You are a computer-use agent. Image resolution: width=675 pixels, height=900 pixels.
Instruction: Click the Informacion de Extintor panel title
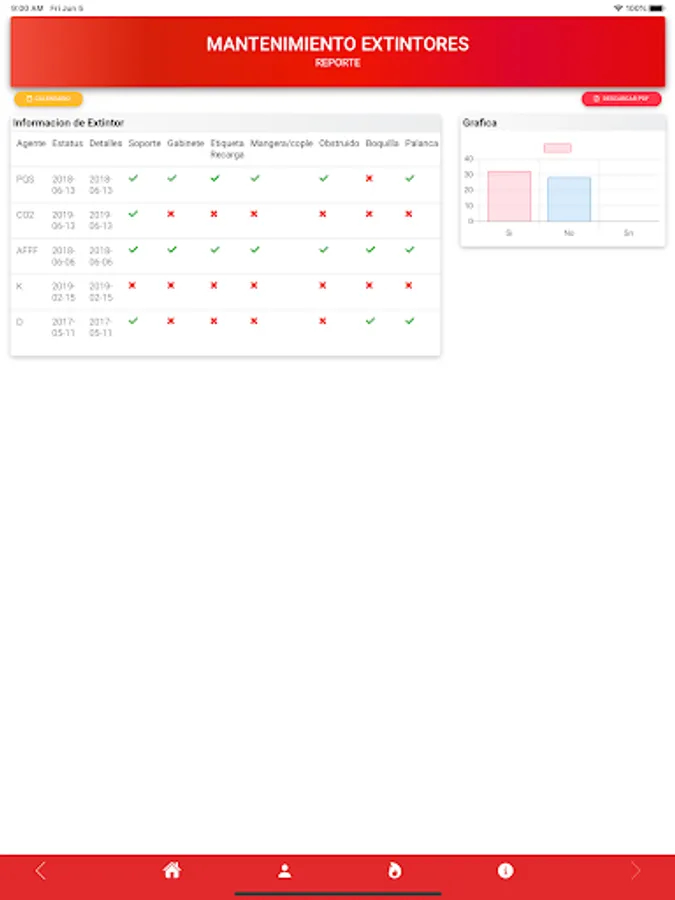point(68,123)
